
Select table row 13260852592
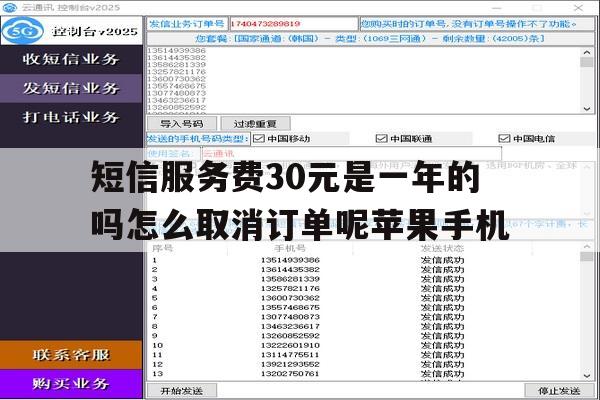click(x=364, y=336)
